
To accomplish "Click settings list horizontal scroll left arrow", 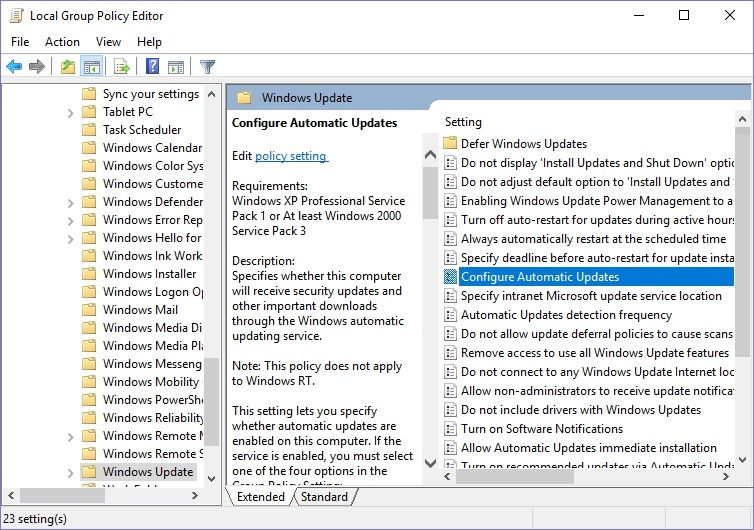I will 447,477.
